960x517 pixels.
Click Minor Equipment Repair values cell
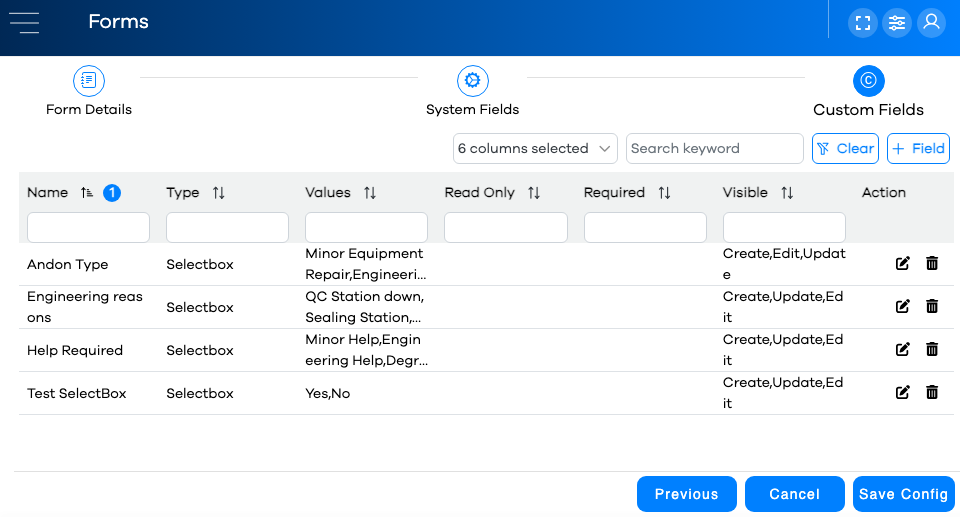tap(366, 264)
